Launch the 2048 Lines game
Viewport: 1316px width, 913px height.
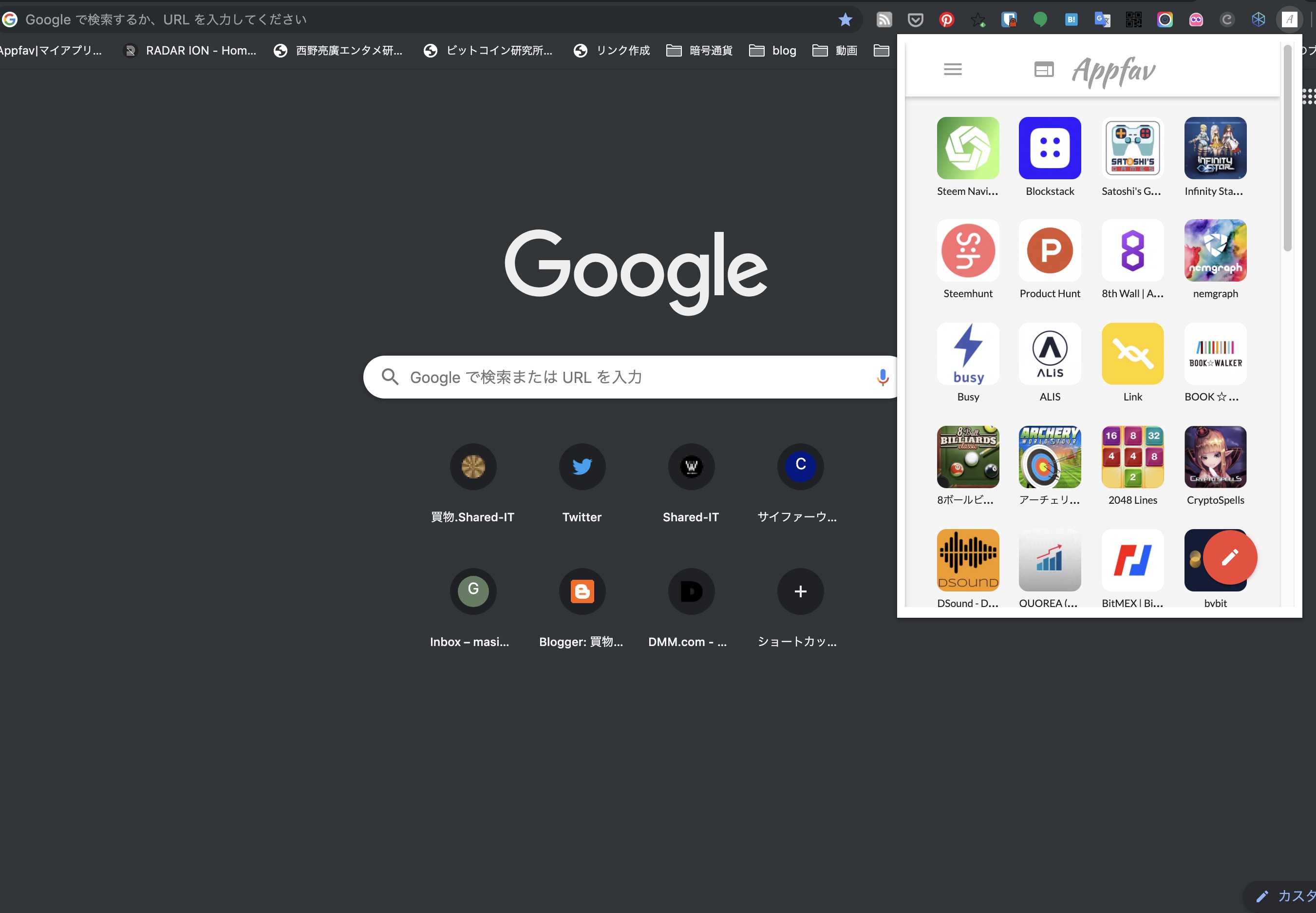point(1132,457)
